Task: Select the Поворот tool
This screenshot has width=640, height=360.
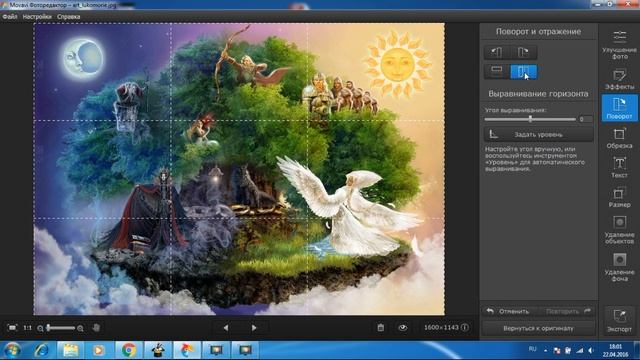Action: pos(619,108)
